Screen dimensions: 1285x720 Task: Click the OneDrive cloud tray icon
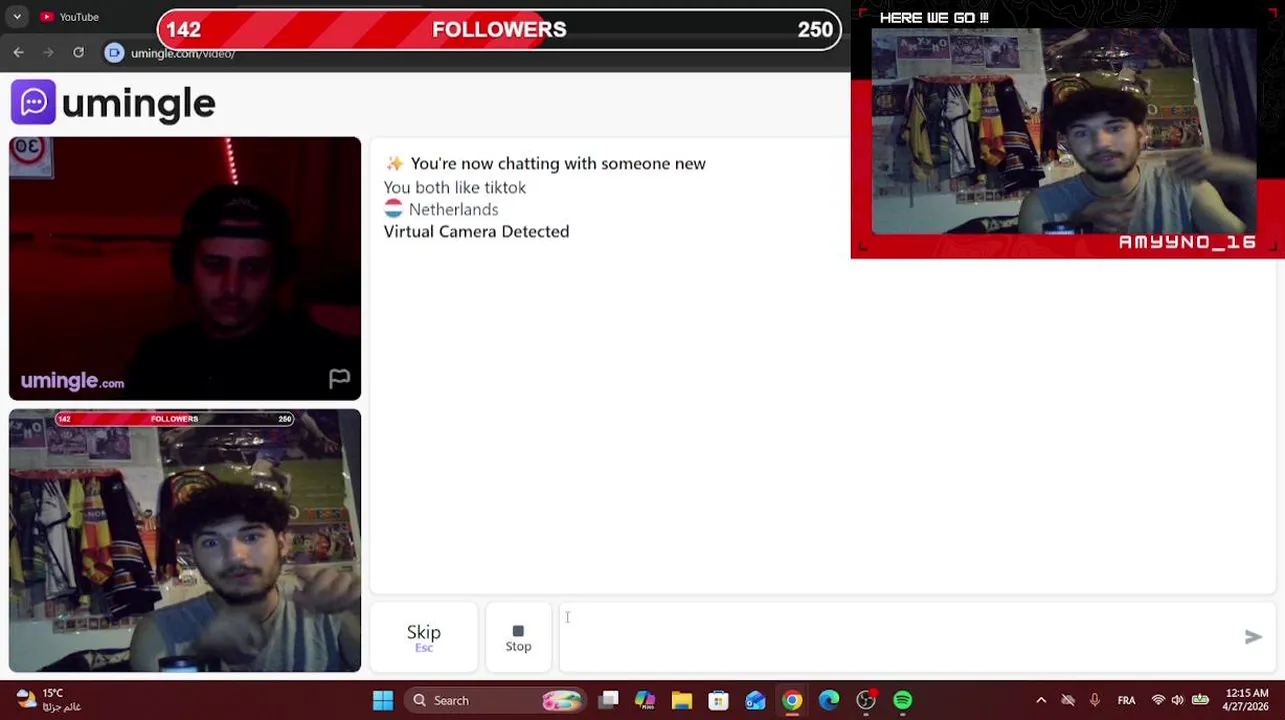[1068, 701]
